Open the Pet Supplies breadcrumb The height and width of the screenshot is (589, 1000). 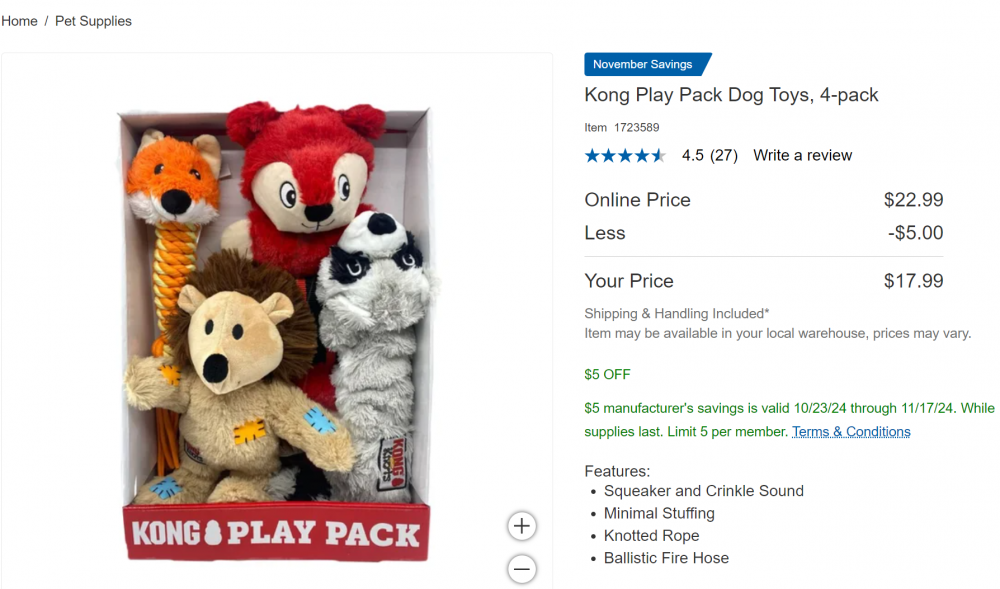[93, 21]
